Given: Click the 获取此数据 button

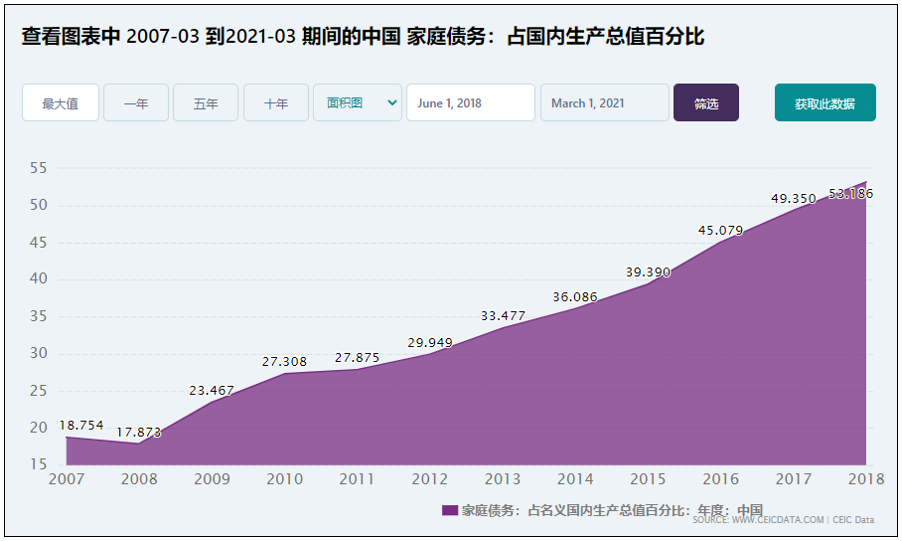Looking at the screenshot, I should 825,102.
